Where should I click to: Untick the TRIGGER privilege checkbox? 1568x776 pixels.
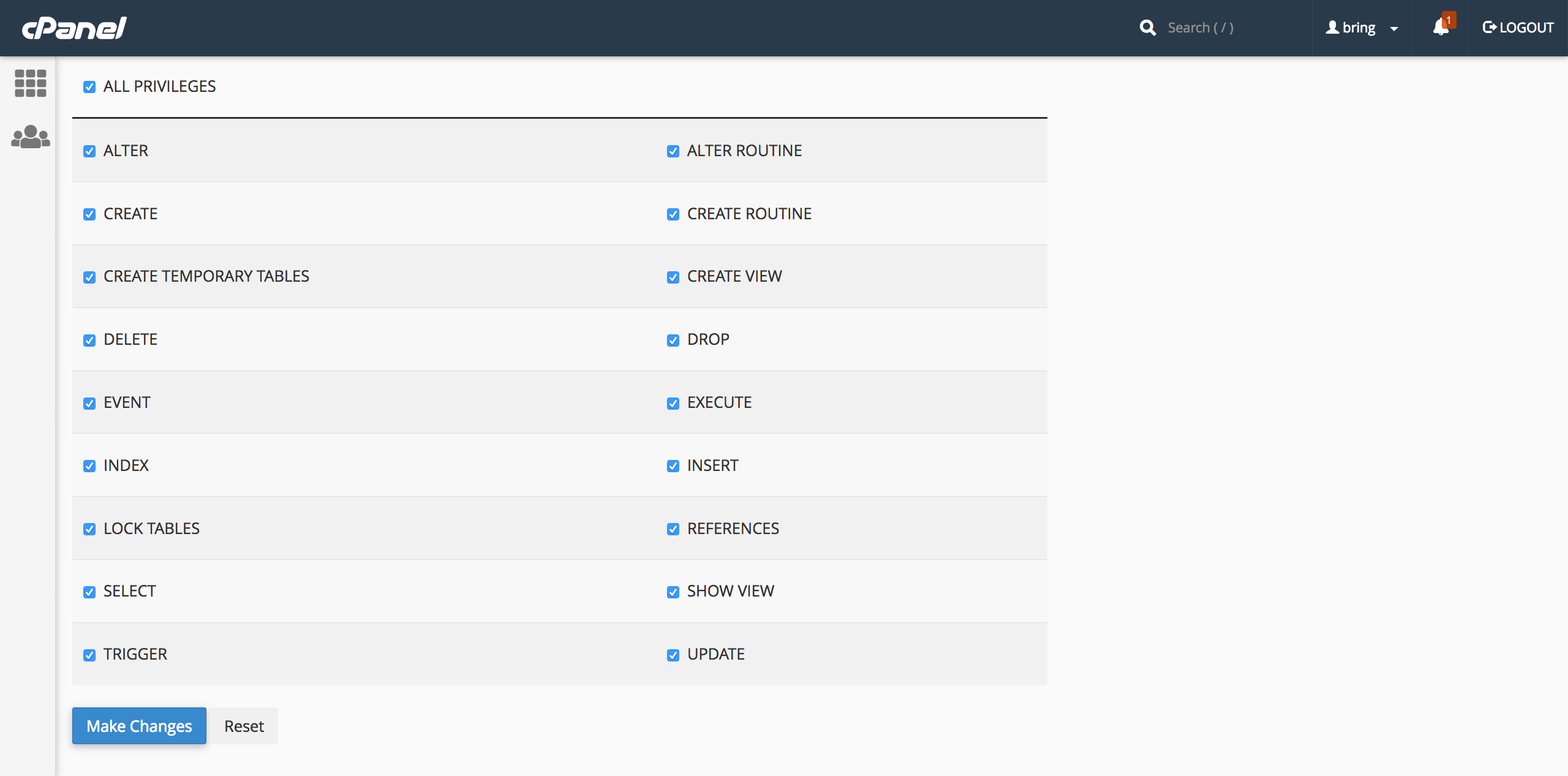(x=89, y=655)
